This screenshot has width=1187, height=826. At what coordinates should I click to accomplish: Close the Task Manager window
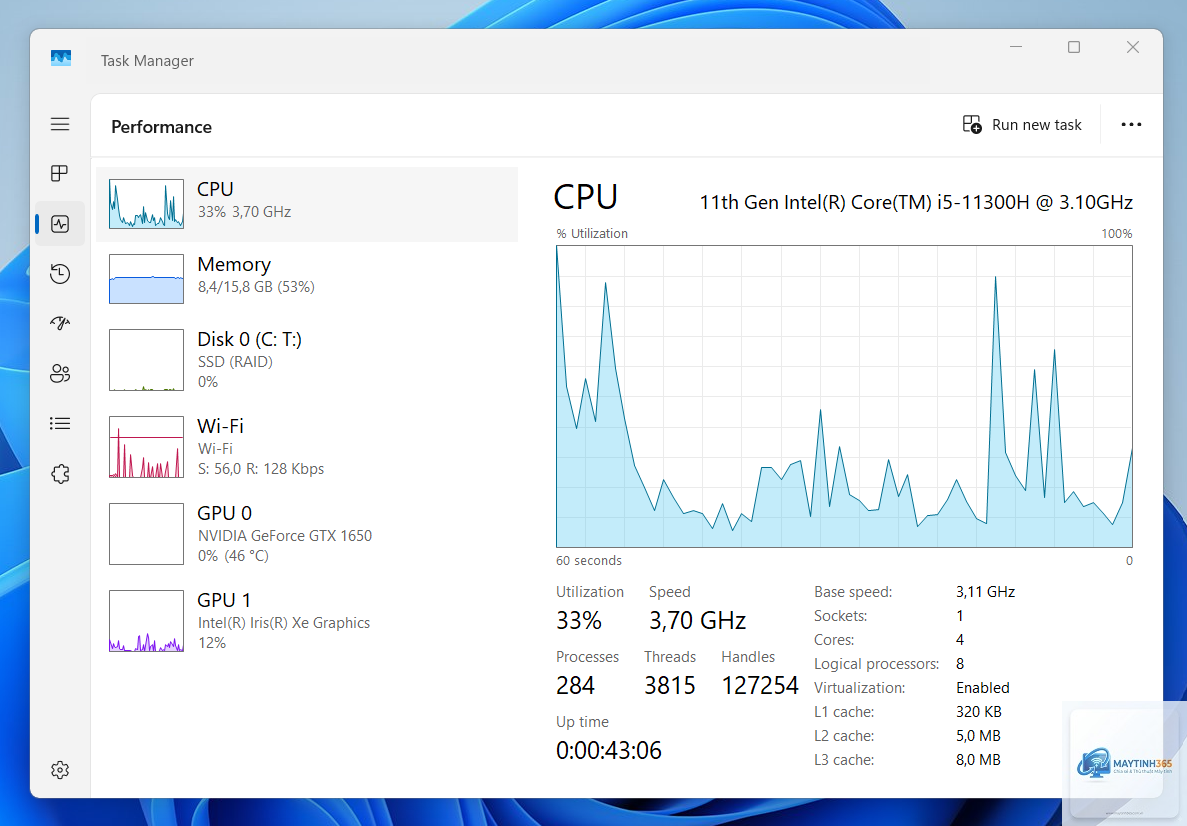pos(1132,47)
